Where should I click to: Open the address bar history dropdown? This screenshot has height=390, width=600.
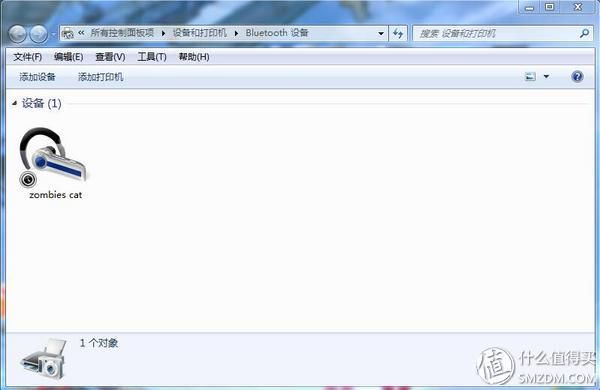coord(381,34)
